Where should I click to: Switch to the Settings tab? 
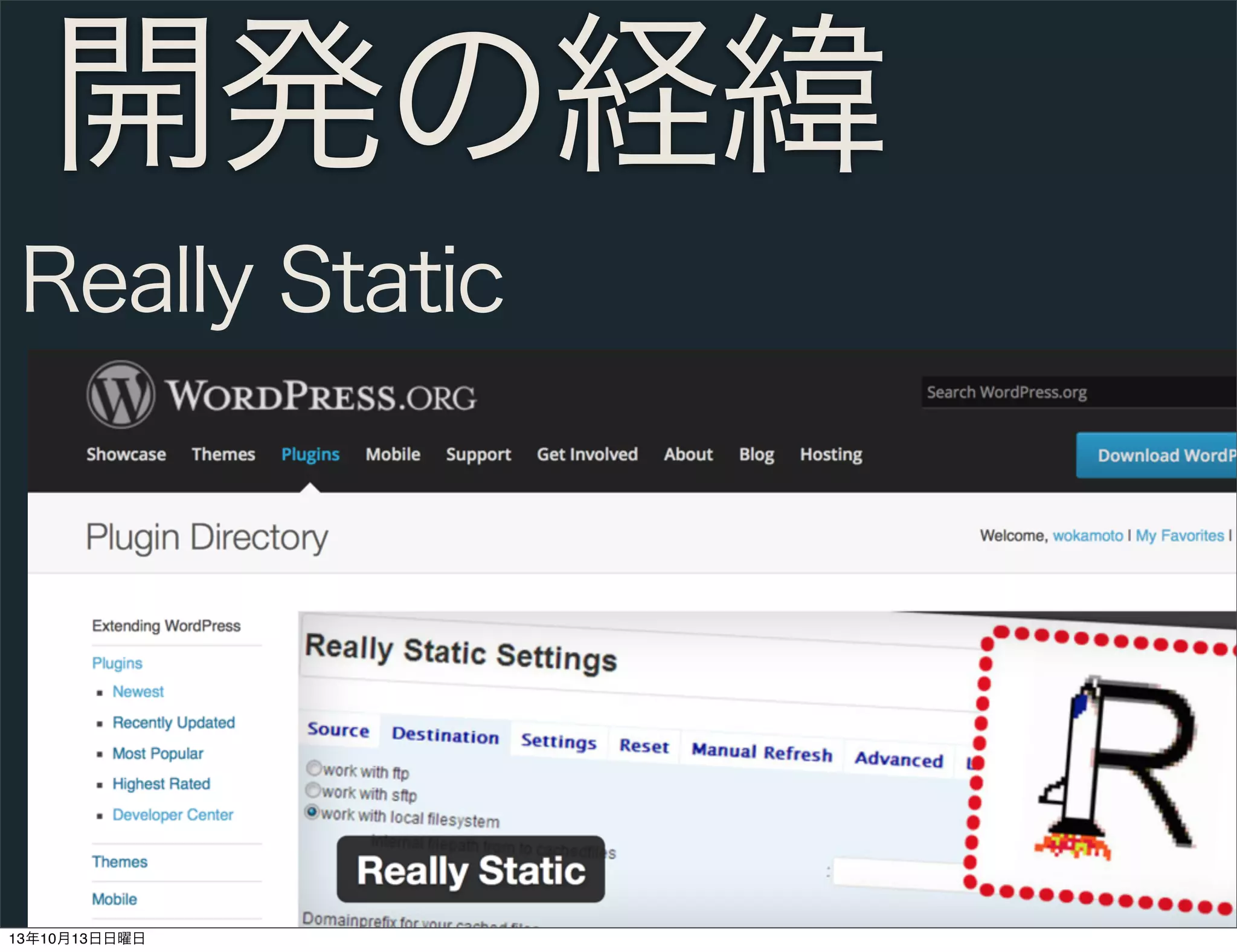tap(559, 741)
